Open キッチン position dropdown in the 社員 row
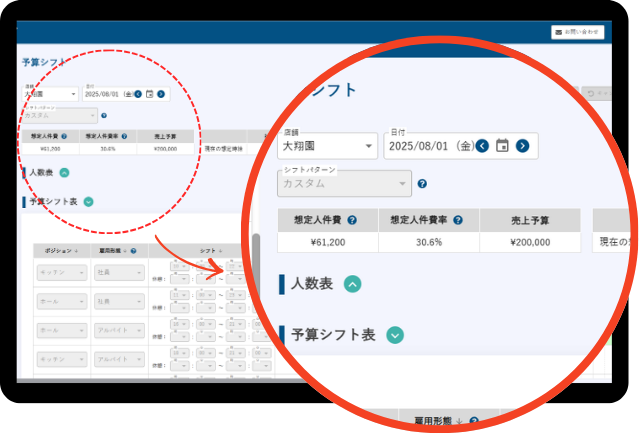This screenshot has width=639, height=434. coord(62,272)
